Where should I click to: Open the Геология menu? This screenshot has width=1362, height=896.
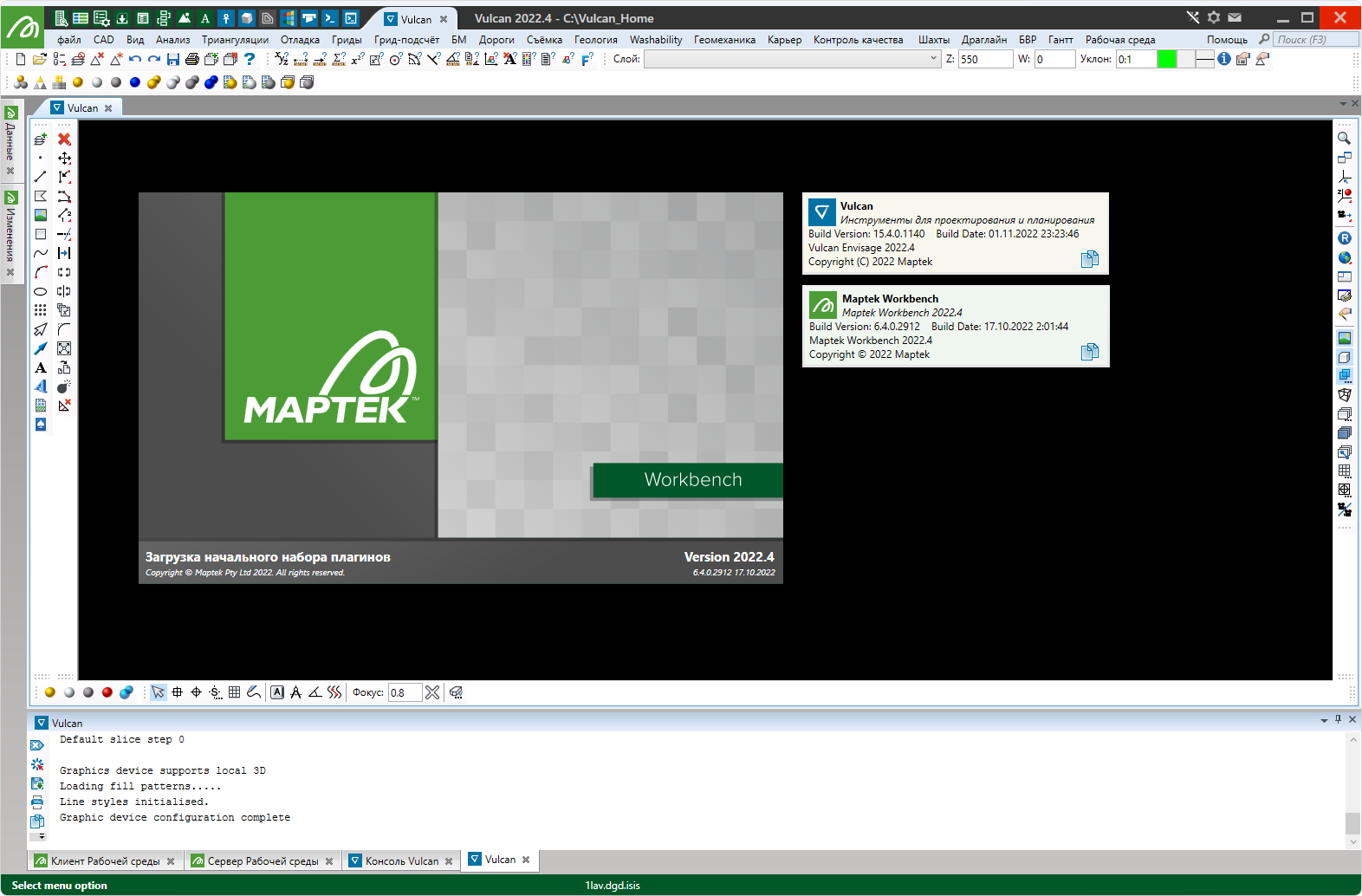595,40
